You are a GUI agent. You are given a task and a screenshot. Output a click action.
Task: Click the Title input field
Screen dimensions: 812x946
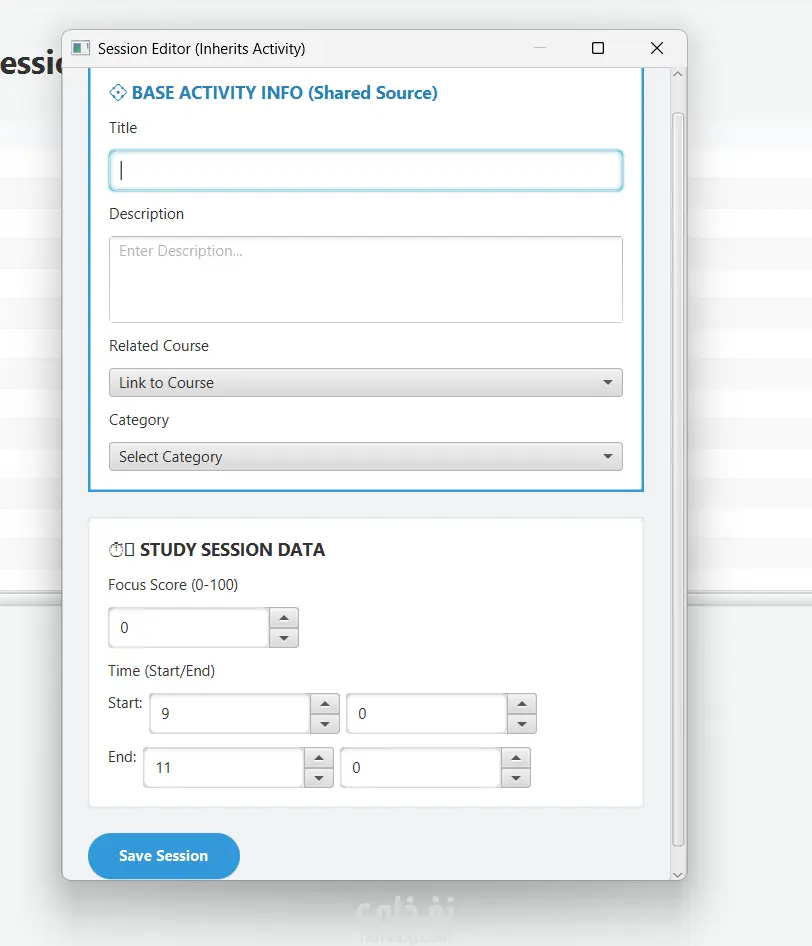coord(366,170)
